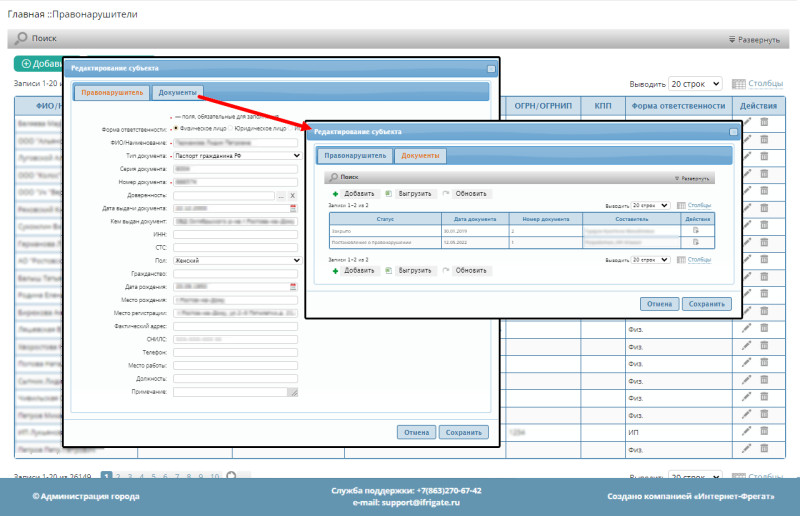Viewport: 800px width, 516px height.
Task: Expand the search panel with Развернуть
Action: click(x=754, y=39)
